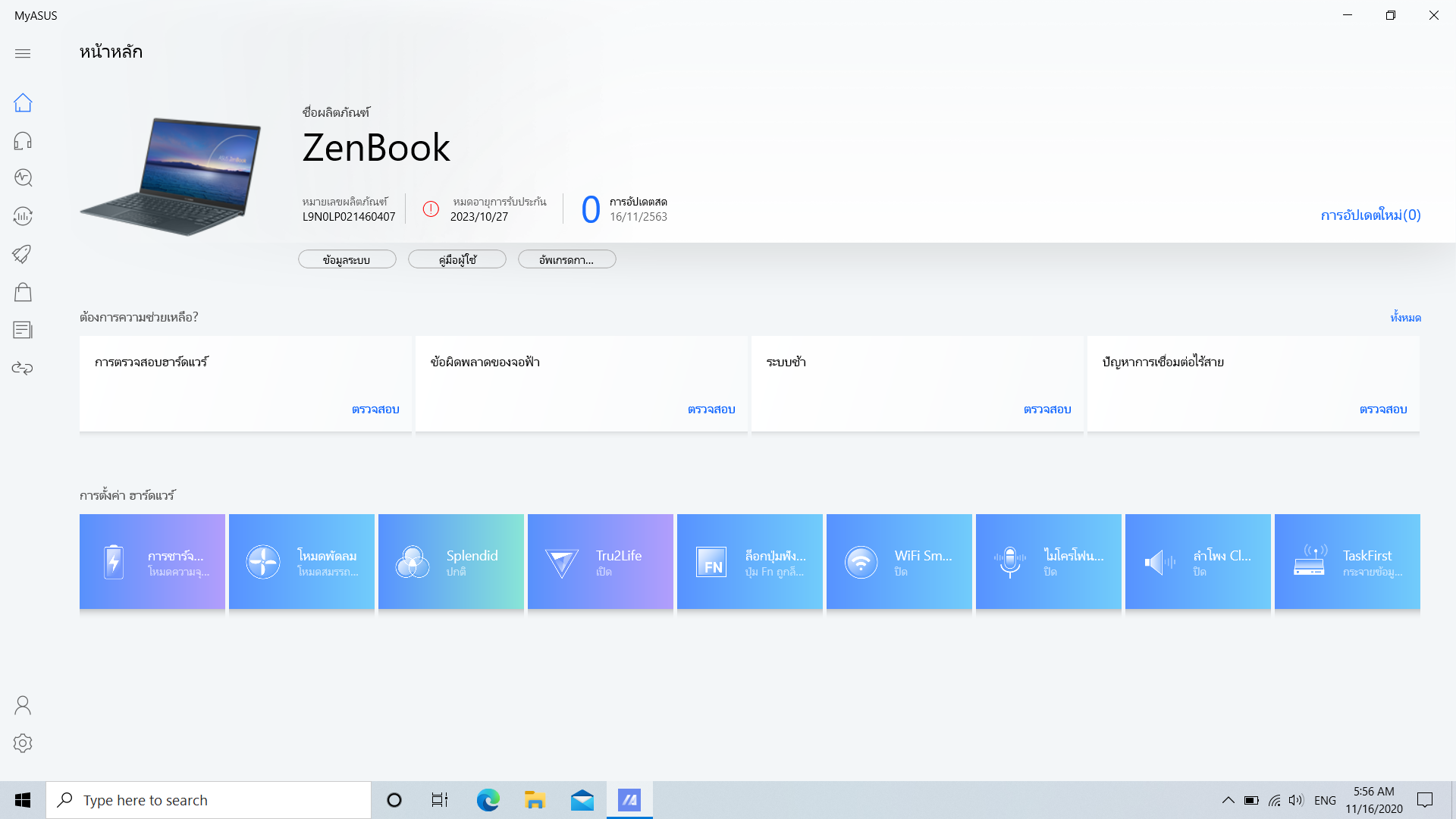The image size is (1456, 819).
Task: Open Task View on the taskbar
Action: tap(440, 800)
